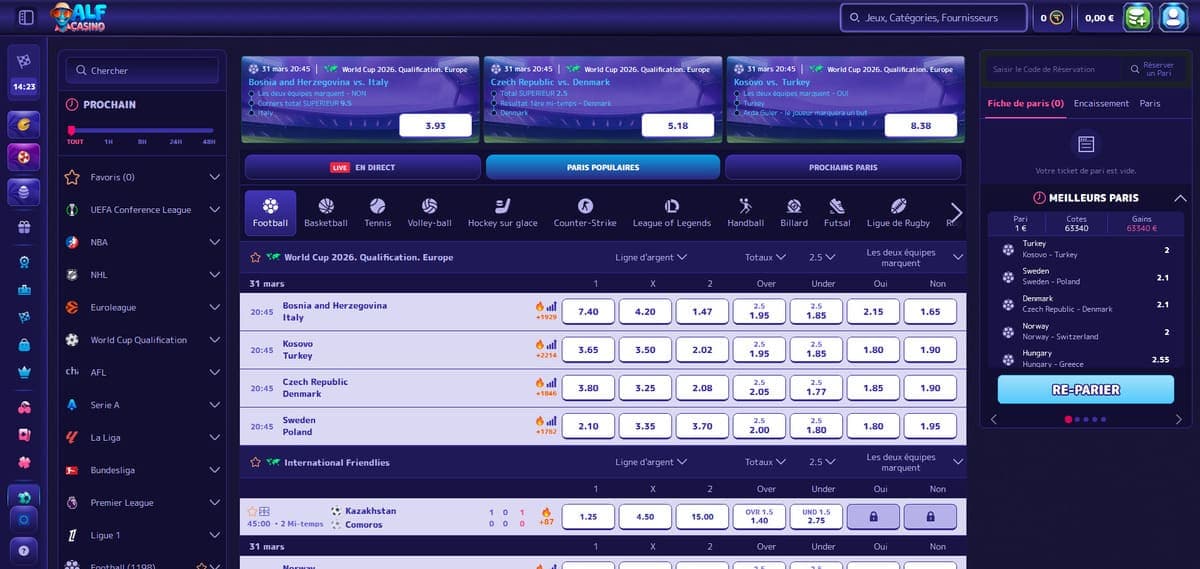This screenshot has width=1200, height=569.
Task: Select Oui 1.80 for Kosovo Turkey
Action: 873,350
